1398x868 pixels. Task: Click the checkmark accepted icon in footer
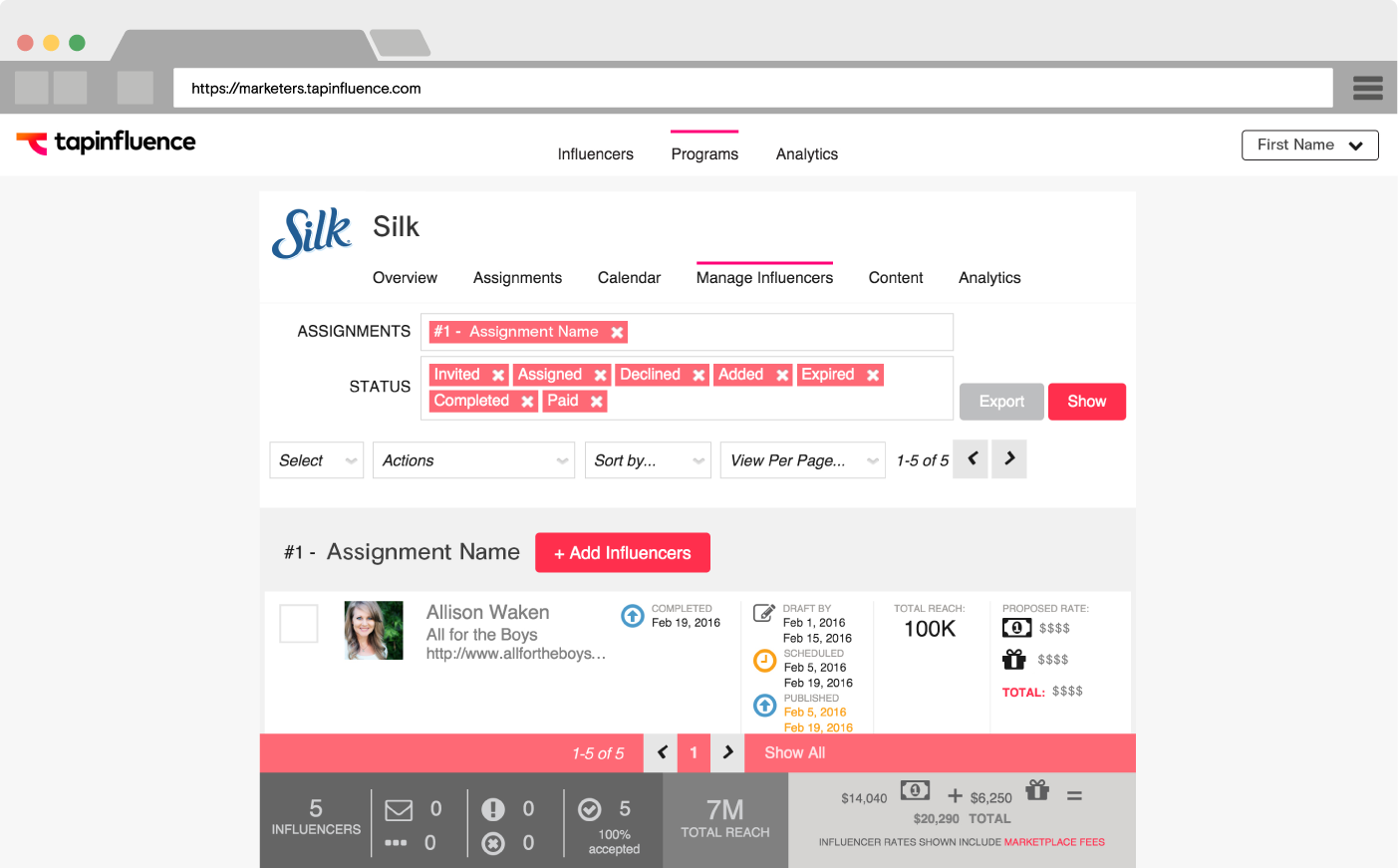coord(590,809)
